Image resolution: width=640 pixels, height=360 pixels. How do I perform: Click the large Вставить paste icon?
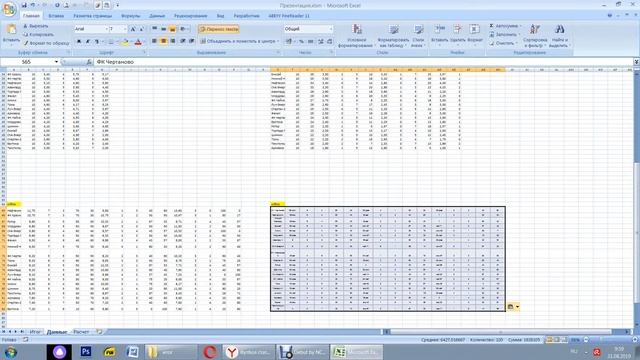click(x=11, y=30)
